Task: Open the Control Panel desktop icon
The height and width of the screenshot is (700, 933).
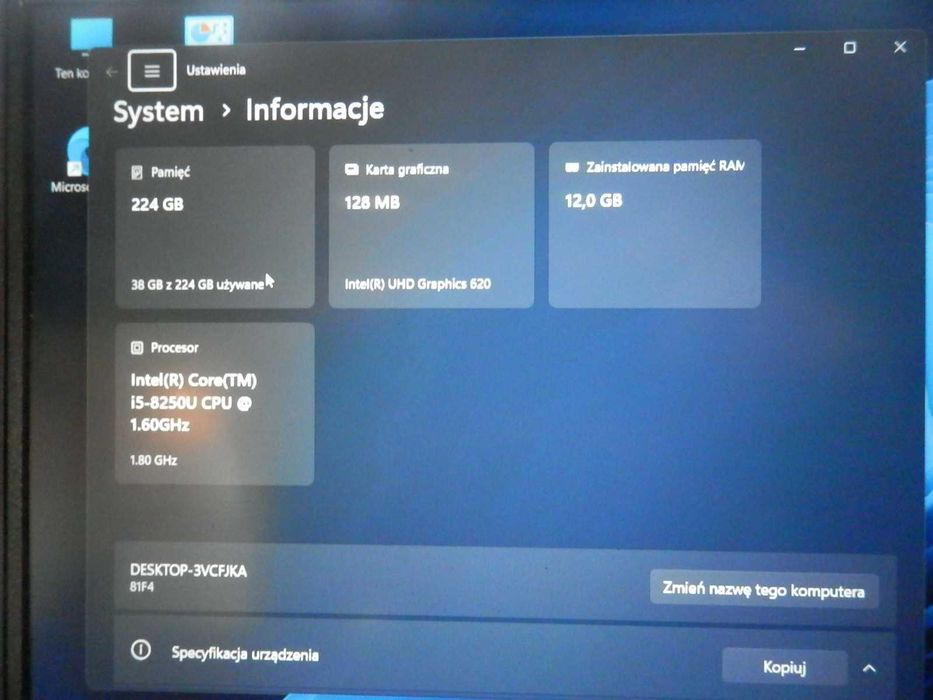Action: [x=209, y=30]
